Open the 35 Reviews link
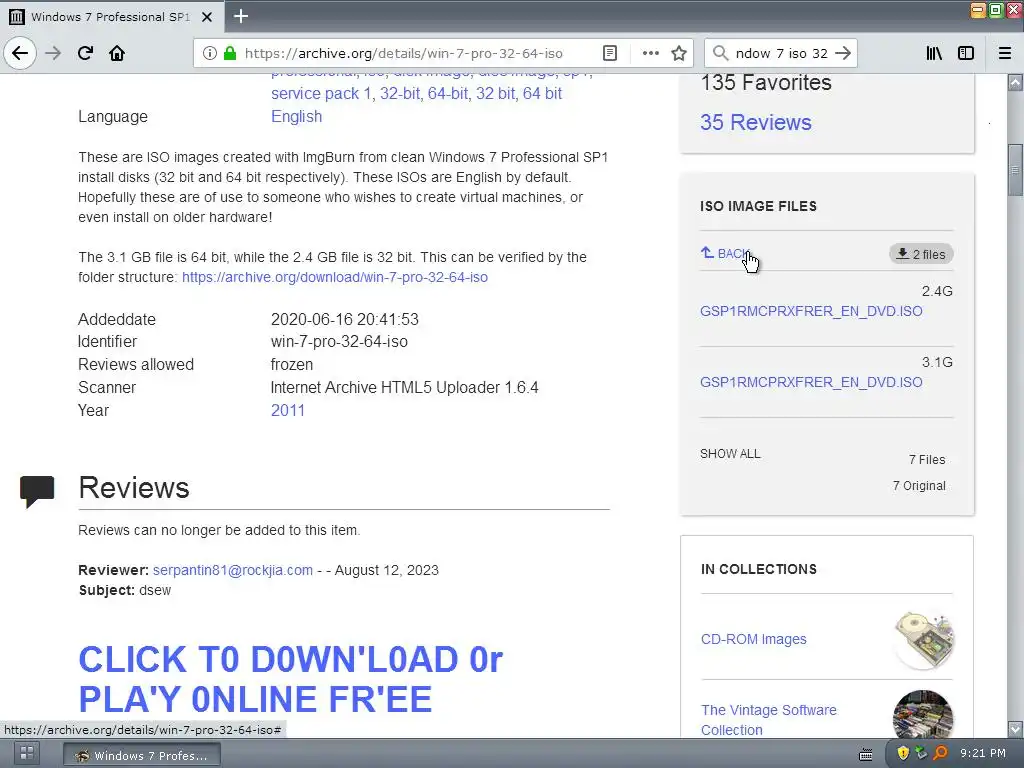The width and height of the screenshot is (1024, 768). (756, 122)
